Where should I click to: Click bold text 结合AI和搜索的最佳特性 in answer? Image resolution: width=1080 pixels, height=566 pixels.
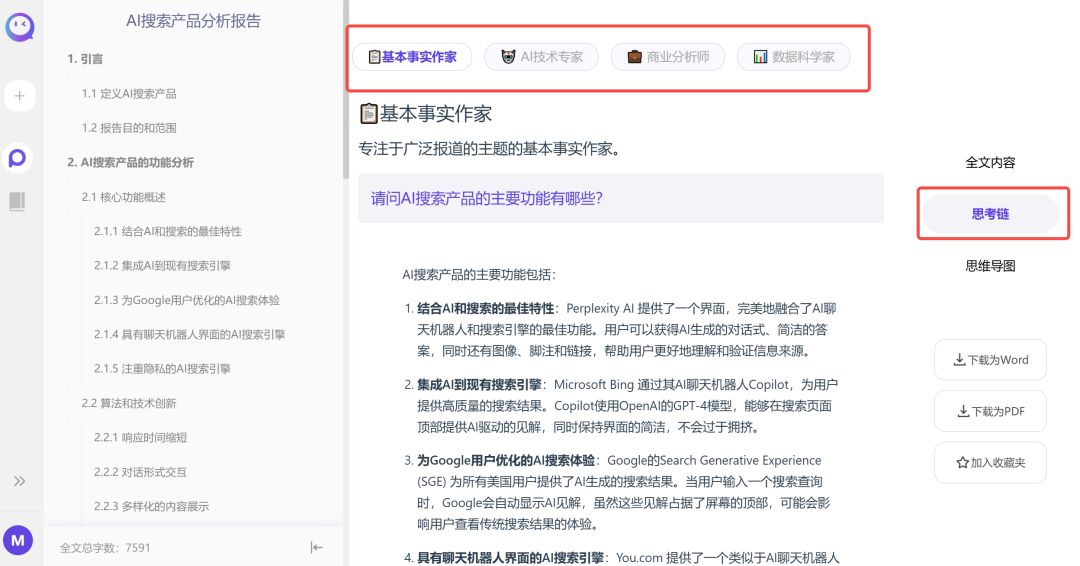pos(486,308)
